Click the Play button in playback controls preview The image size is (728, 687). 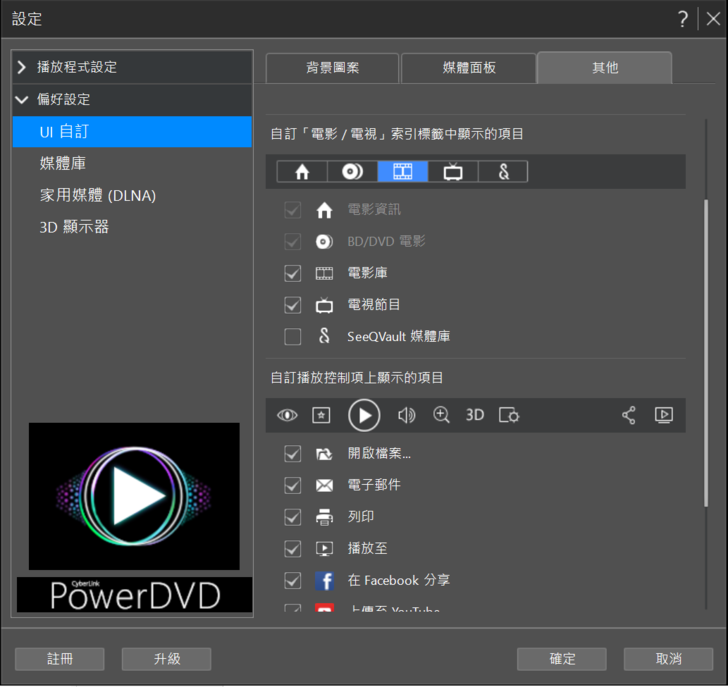pyautogui.click(x=364, y=415)
